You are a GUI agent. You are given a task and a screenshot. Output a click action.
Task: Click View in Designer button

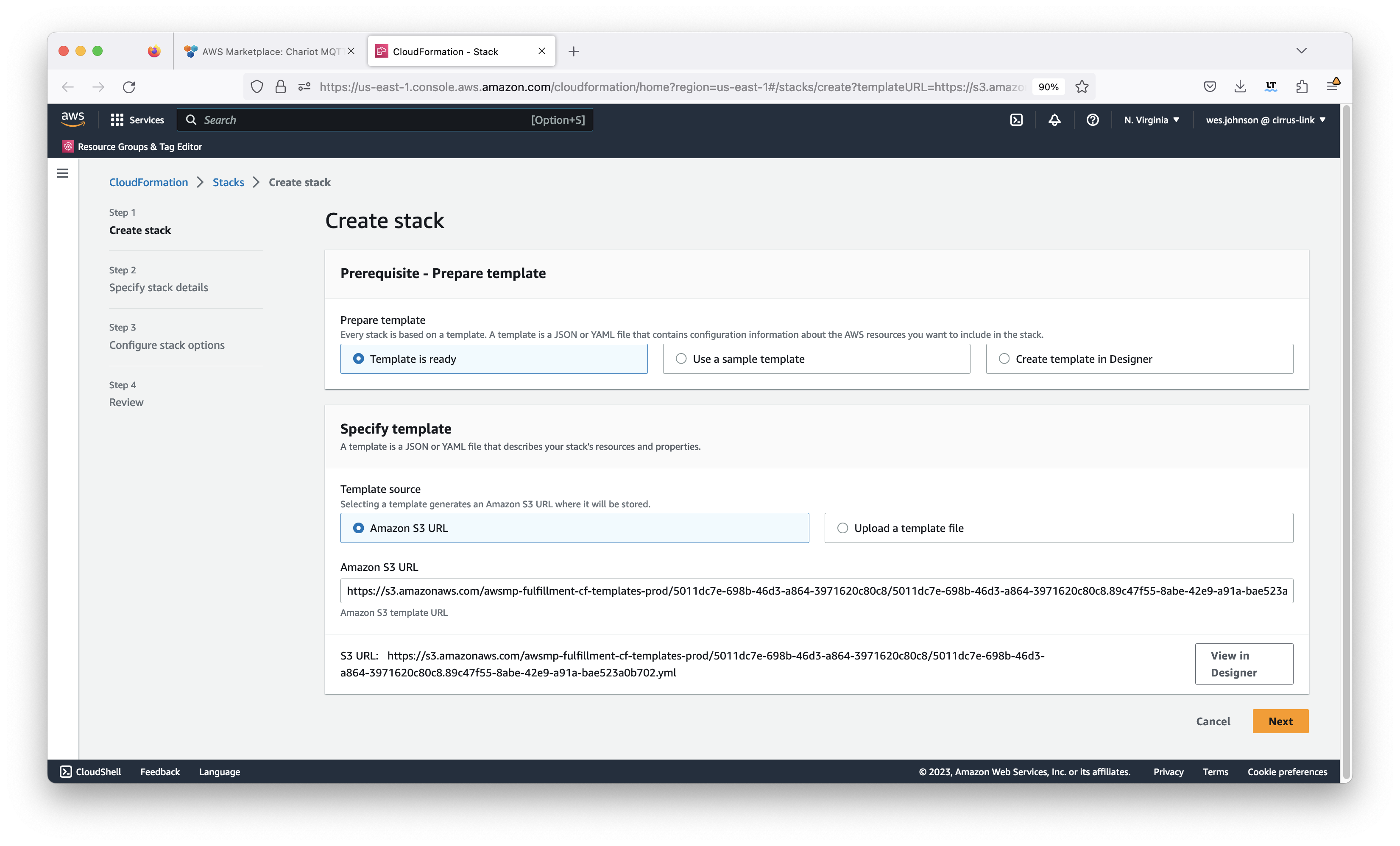(1244, 664)
